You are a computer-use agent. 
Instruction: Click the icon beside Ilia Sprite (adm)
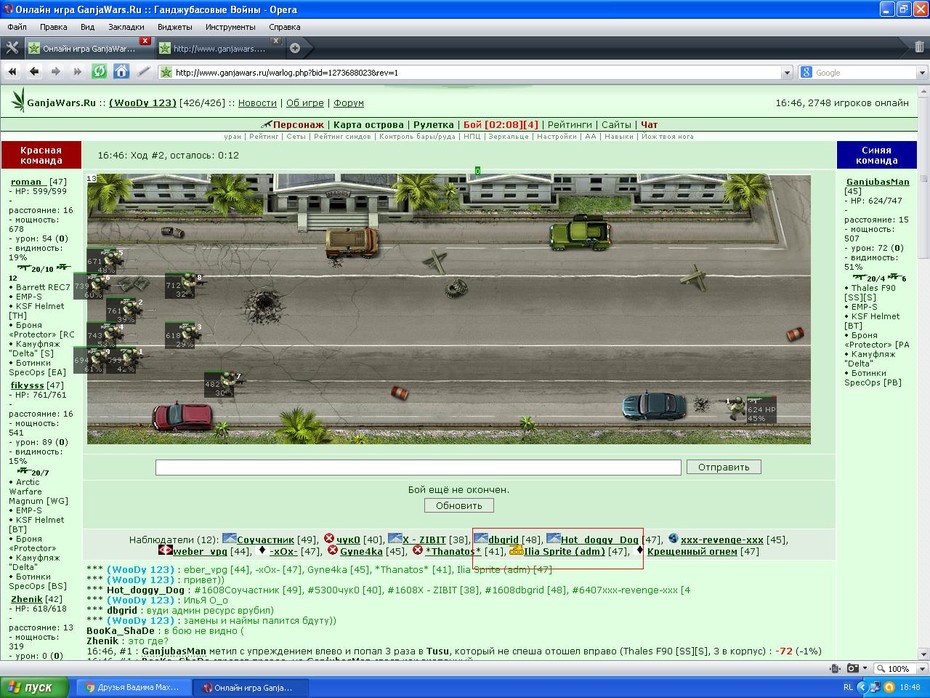[x=516, y=550]
